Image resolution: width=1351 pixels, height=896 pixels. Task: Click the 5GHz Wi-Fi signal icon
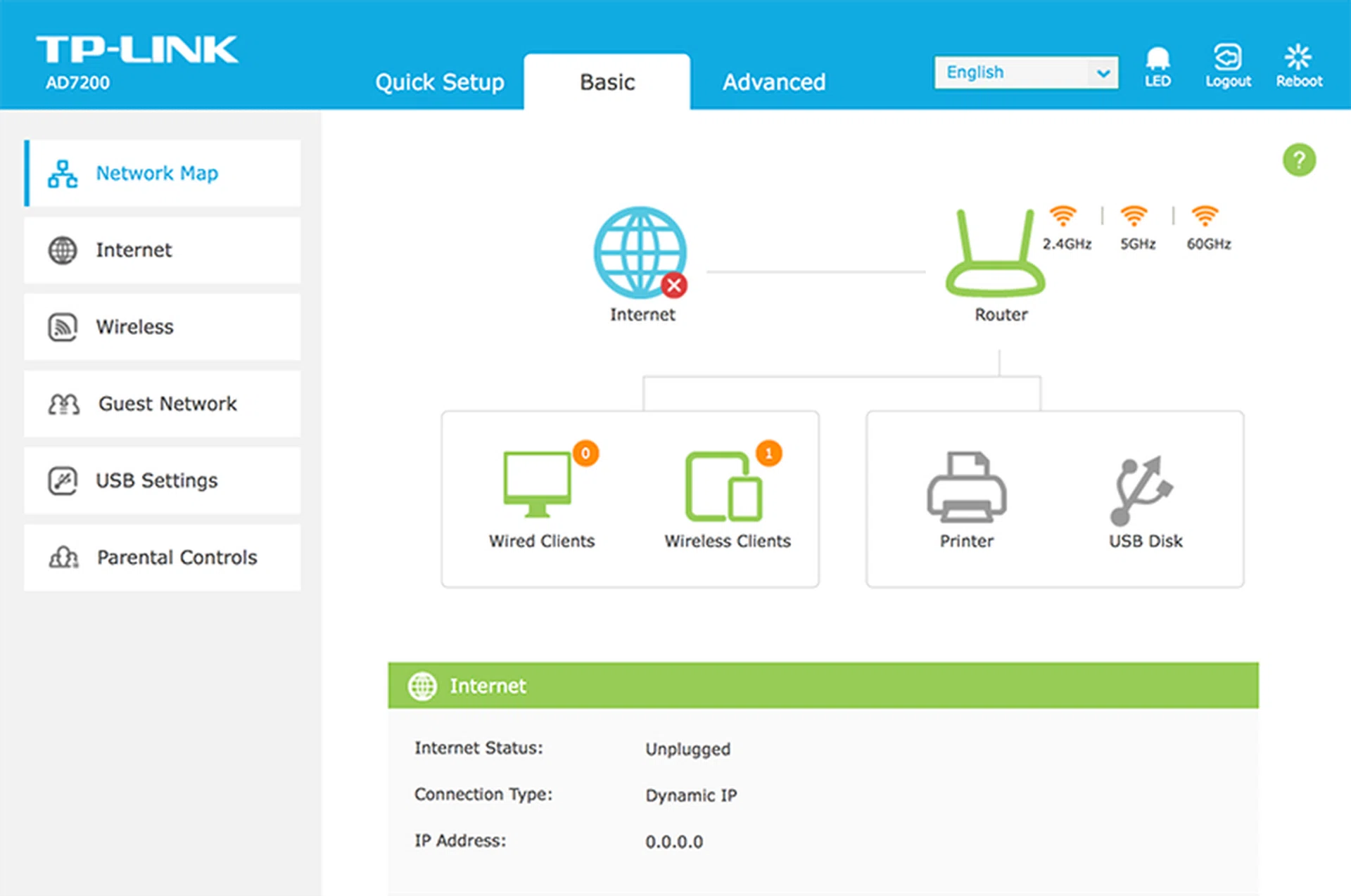[x=1134, y=217]
